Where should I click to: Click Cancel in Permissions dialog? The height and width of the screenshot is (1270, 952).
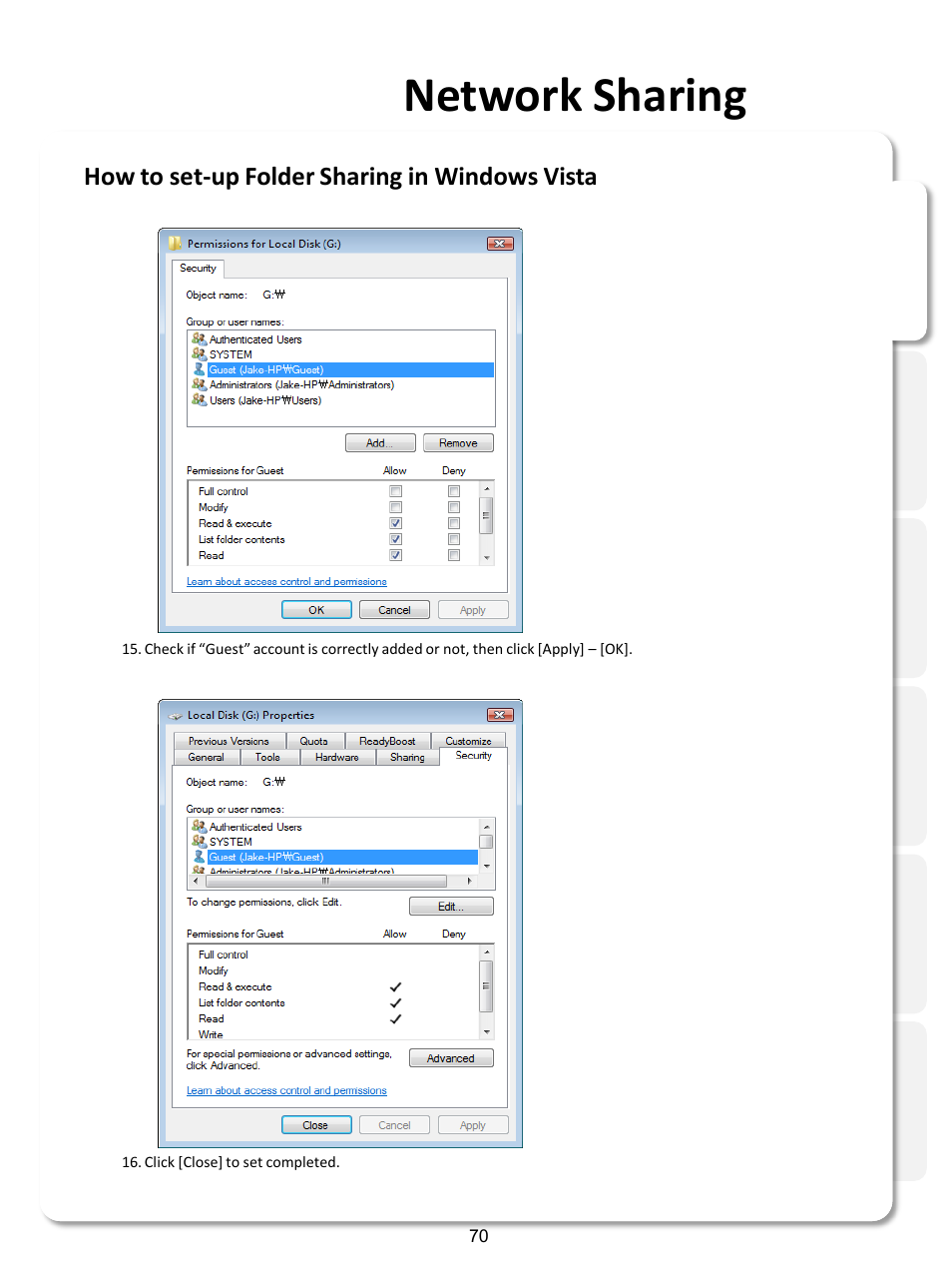click(394, 610)
